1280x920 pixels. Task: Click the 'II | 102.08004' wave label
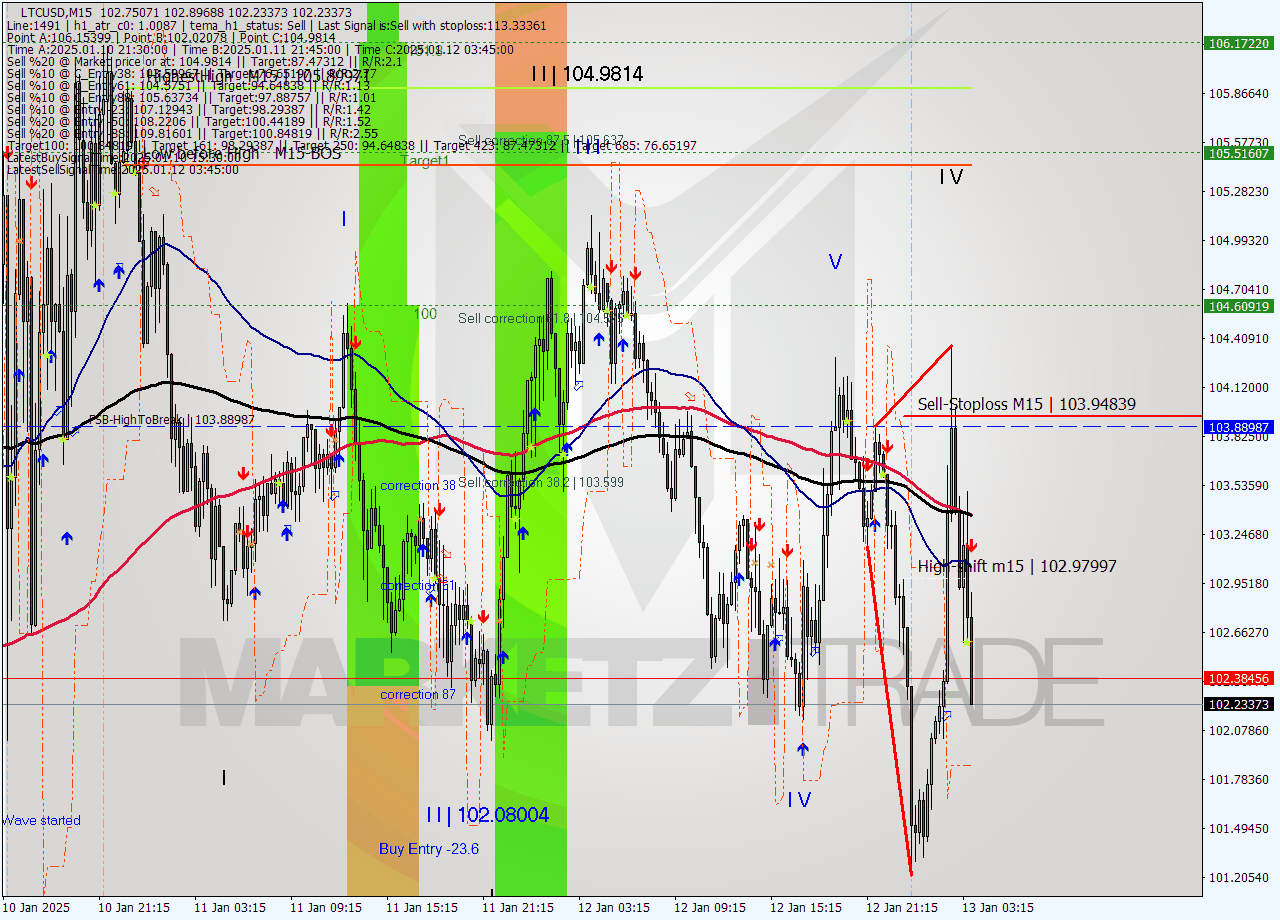[488, 815]
